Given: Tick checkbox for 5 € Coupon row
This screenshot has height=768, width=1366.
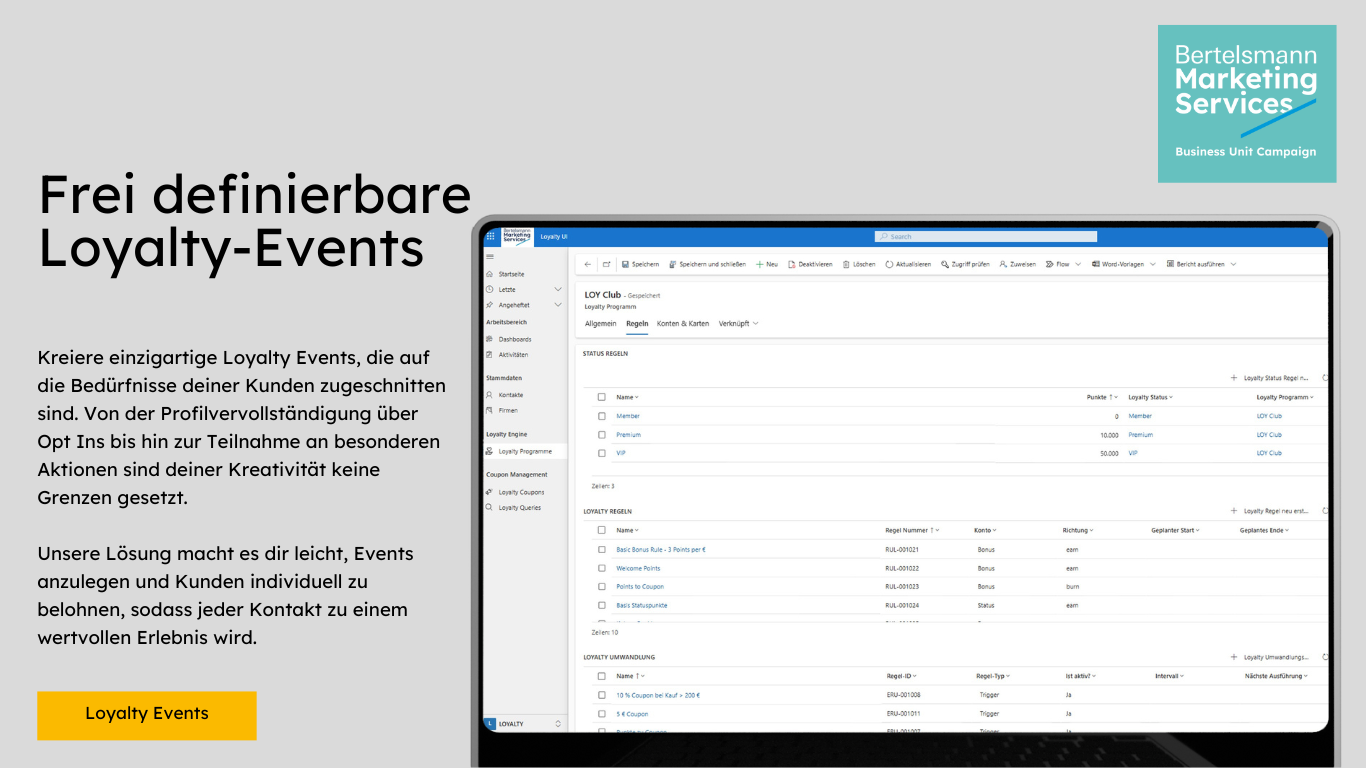Looking at the screenshot, I should [602, 714].
